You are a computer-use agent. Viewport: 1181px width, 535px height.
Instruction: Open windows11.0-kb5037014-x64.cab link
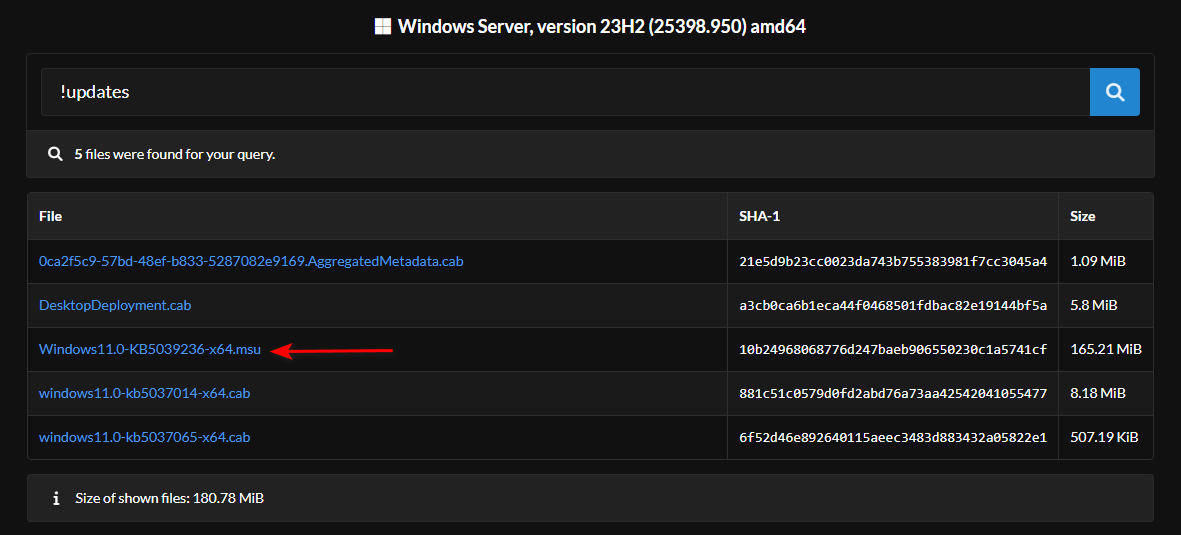pos(145,393)
